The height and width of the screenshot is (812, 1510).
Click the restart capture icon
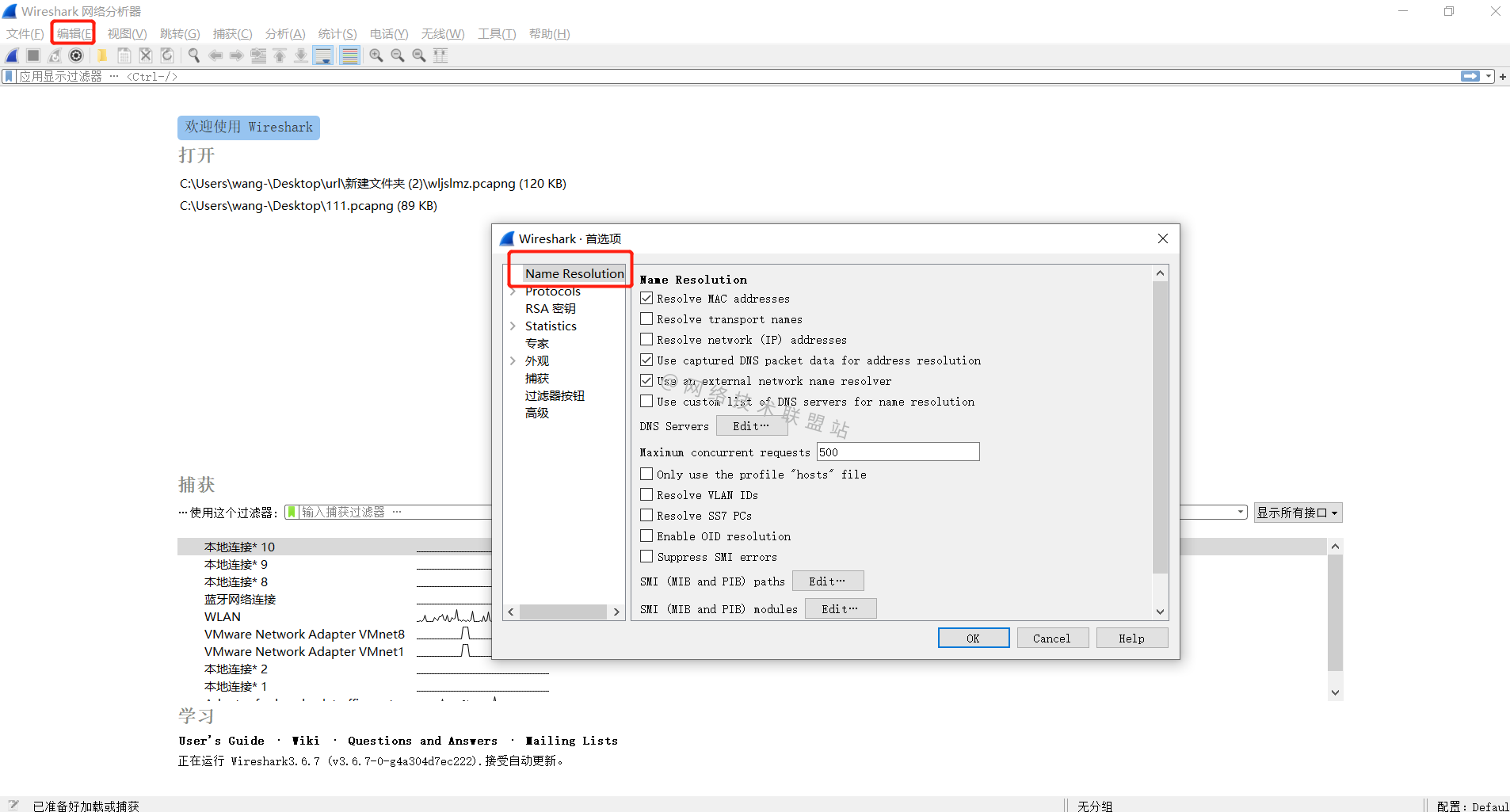pos(55,55)
